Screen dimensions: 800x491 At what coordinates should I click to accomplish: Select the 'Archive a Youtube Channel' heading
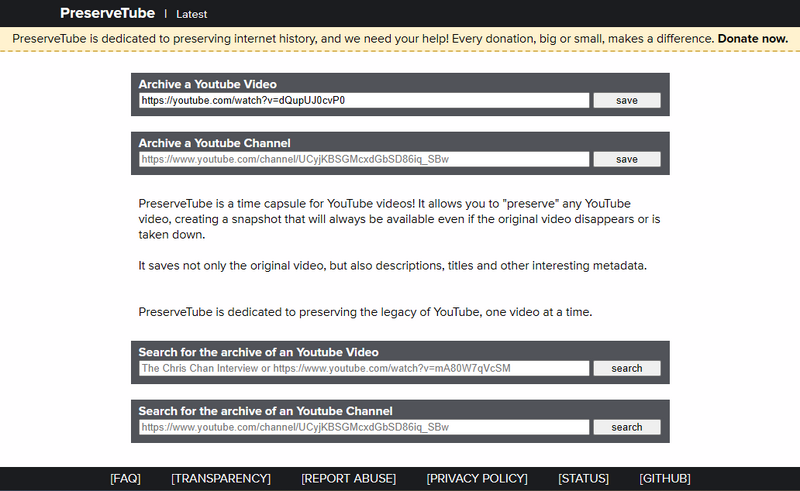tap(214, 143)
